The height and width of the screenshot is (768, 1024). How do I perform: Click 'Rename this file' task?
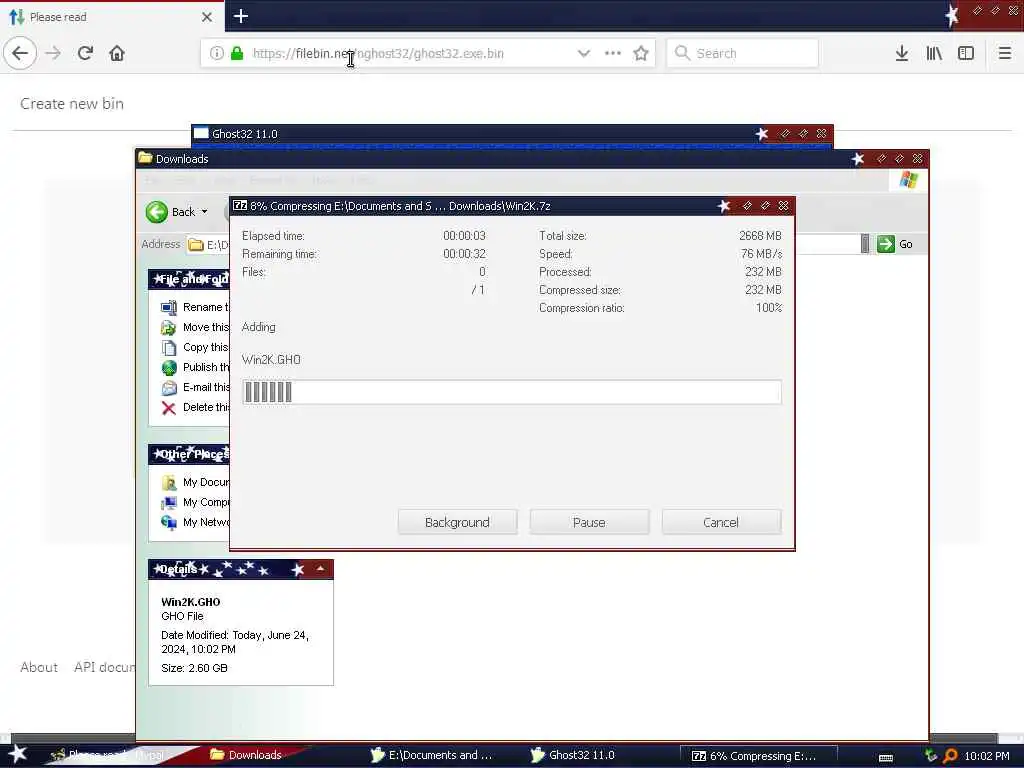click(195, 307)
